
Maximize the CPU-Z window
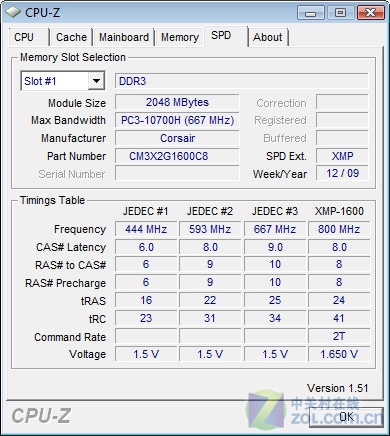tap(340, 13)
